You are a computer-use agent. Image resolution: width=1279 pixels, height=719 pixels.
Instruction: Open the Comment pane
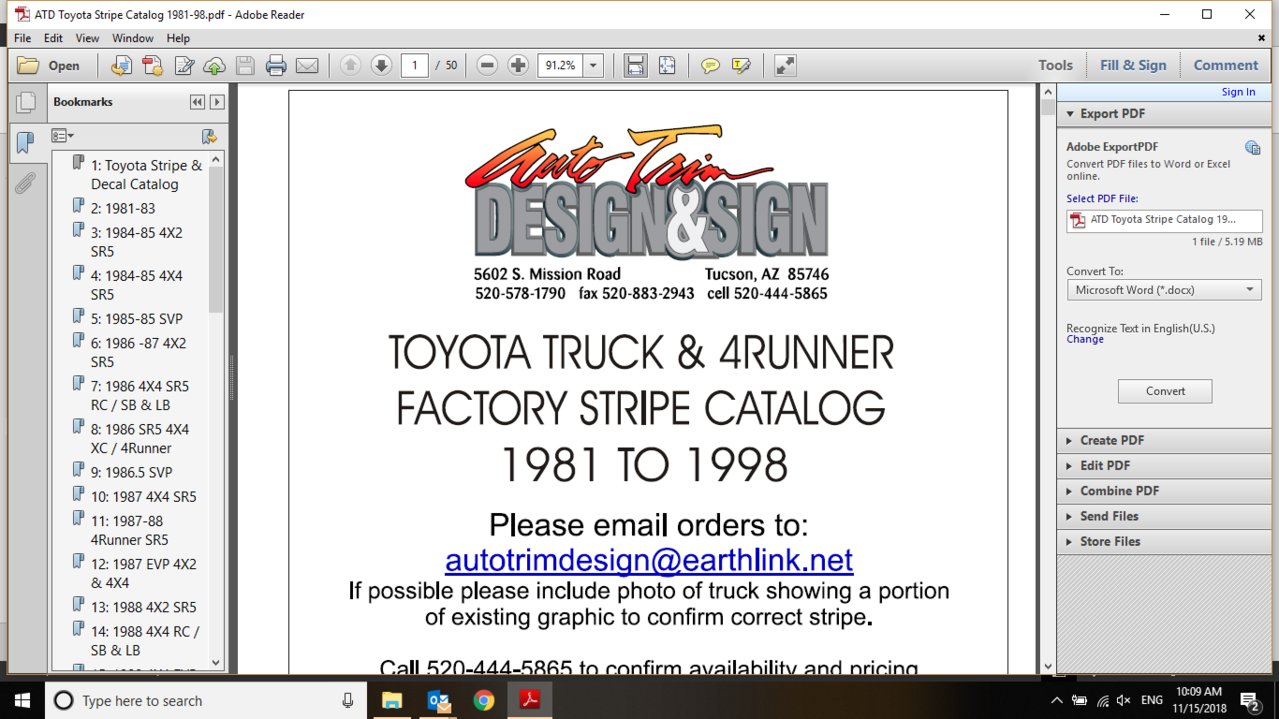pos(1226,65)
